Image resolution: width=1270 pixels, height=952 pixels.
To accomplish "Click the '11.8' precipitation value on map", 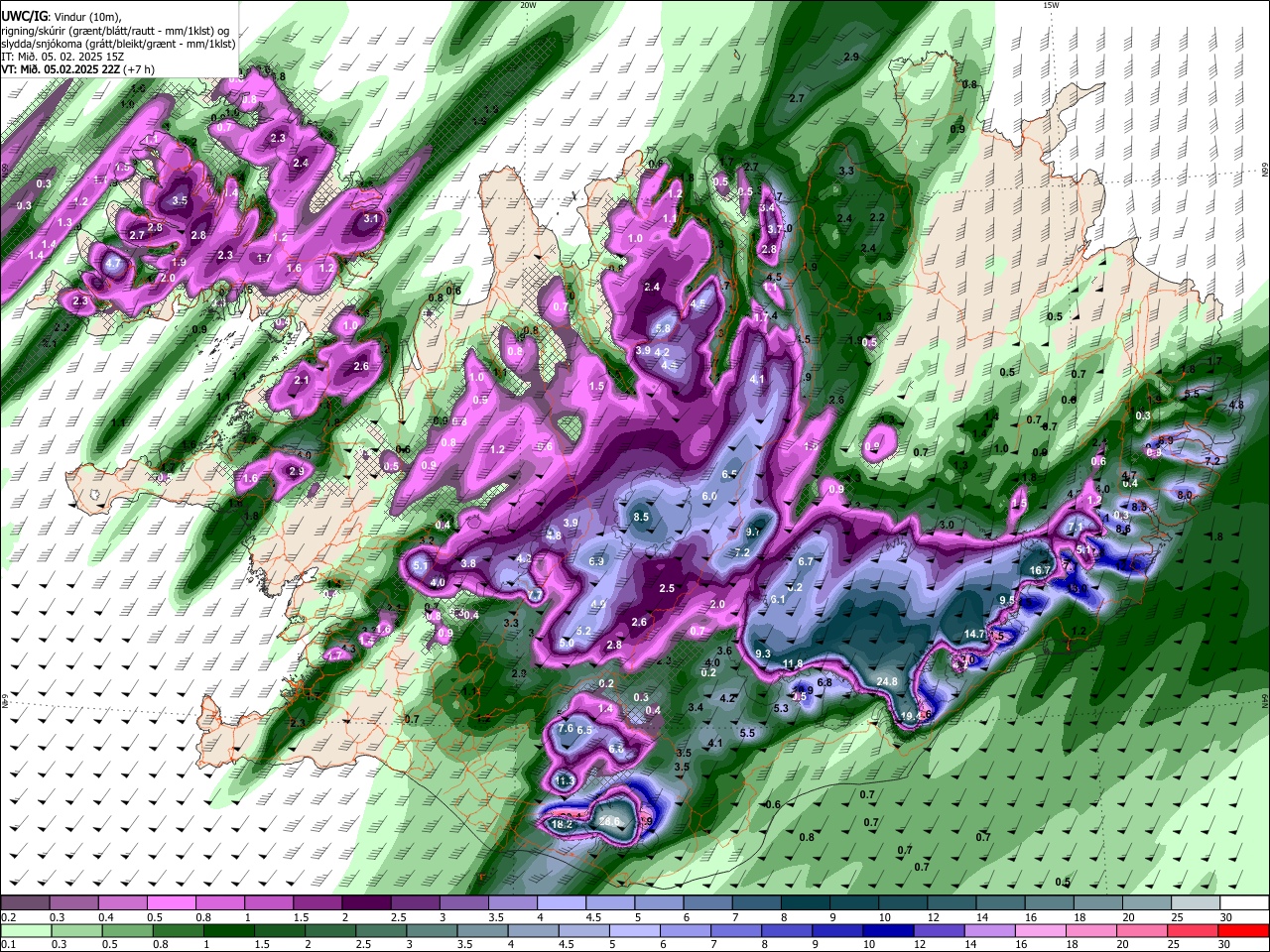I will [793, 663].
